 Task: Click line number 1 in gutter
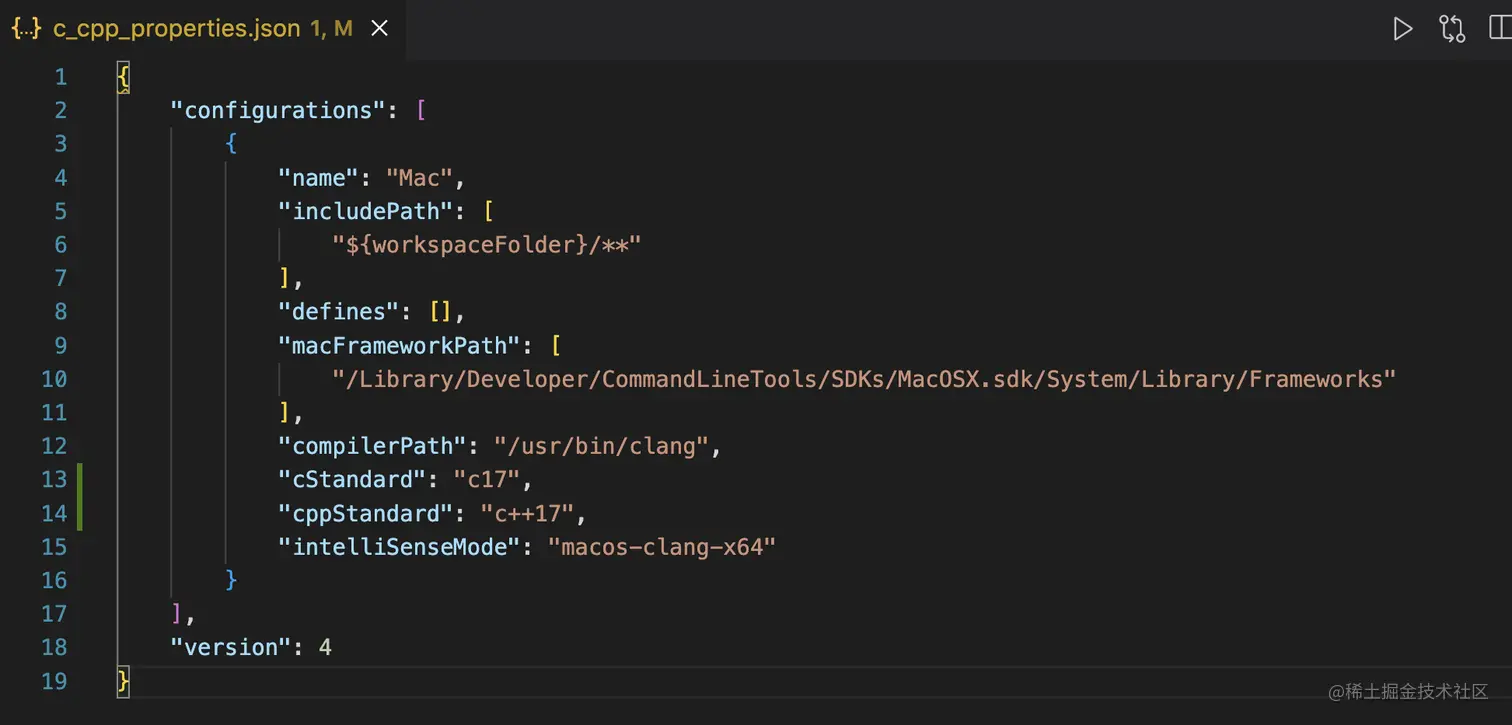pyautogui.click(x=61, y=77)
